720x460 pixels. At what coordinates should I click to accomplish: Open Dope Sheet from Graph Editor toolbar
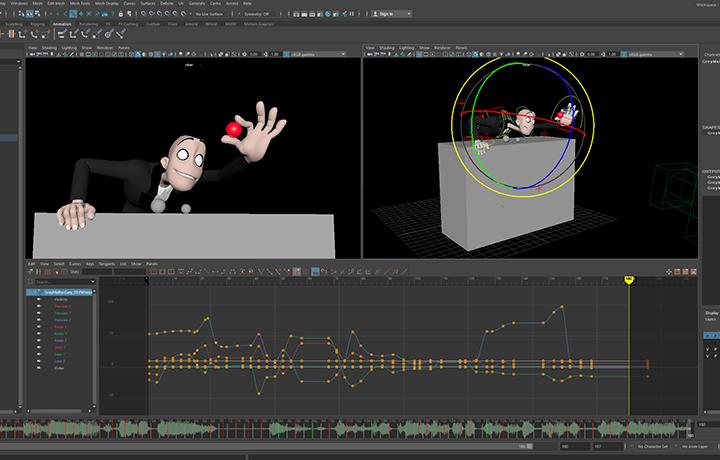point(677,272)
